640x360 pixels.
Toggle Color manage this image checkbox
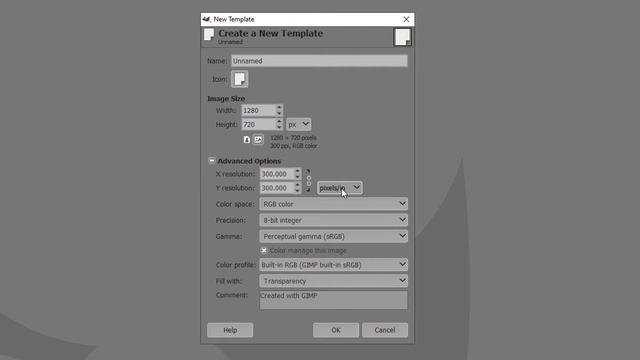(x=264, y=251)
